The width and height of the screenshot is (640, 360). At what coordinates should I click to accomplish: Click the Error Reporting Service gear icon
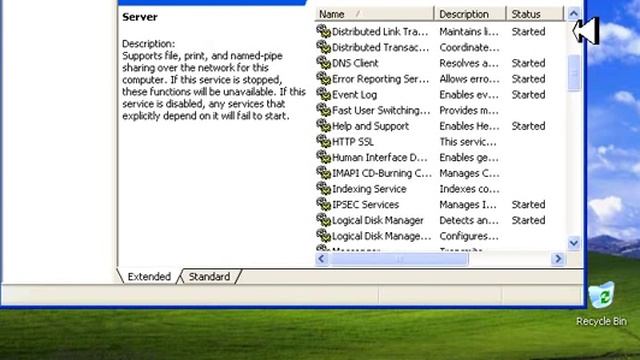323,79
